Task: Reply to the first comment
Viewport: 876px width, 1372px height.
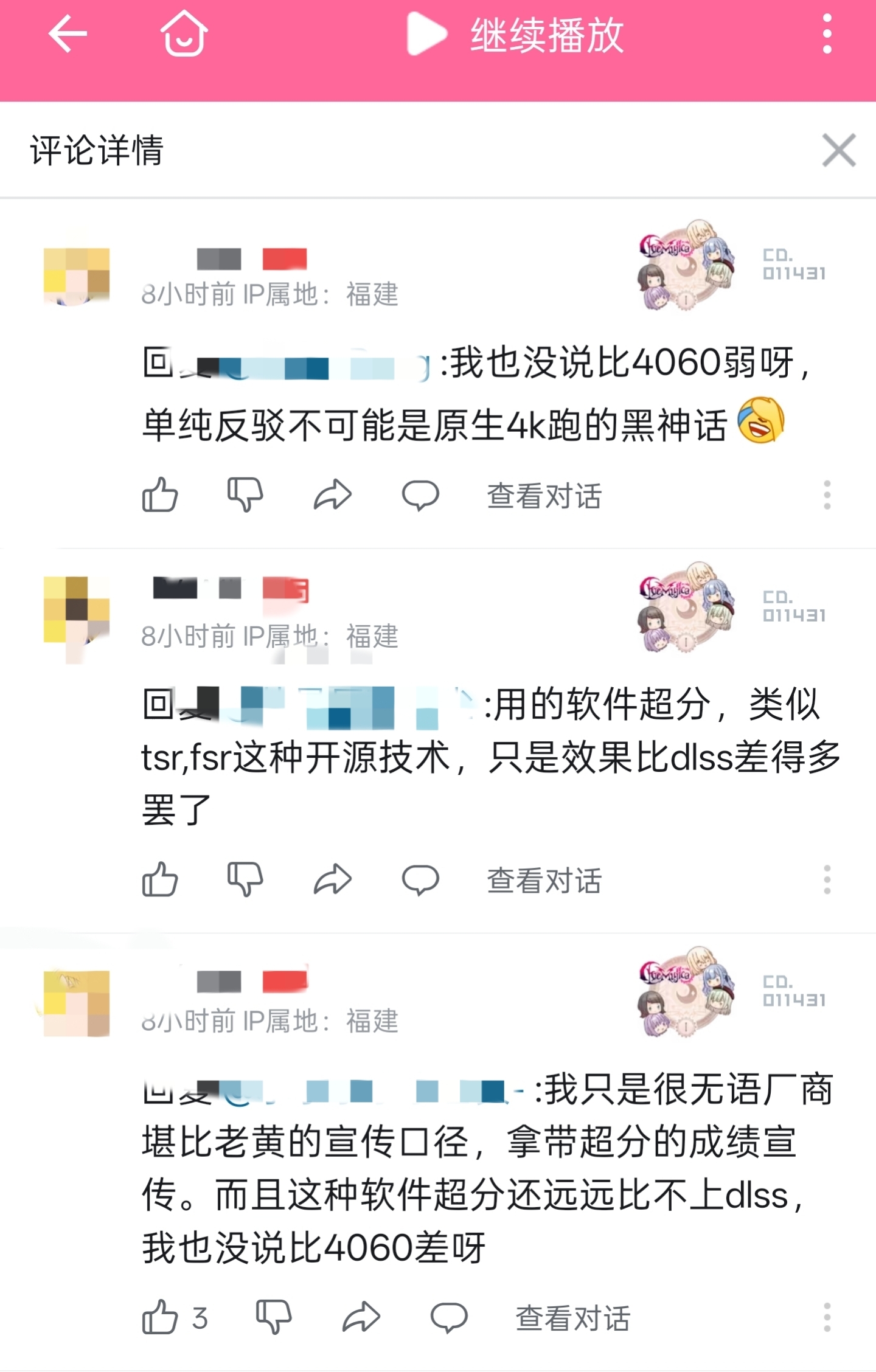Action: pyautogui.click(x=420, y=494)
